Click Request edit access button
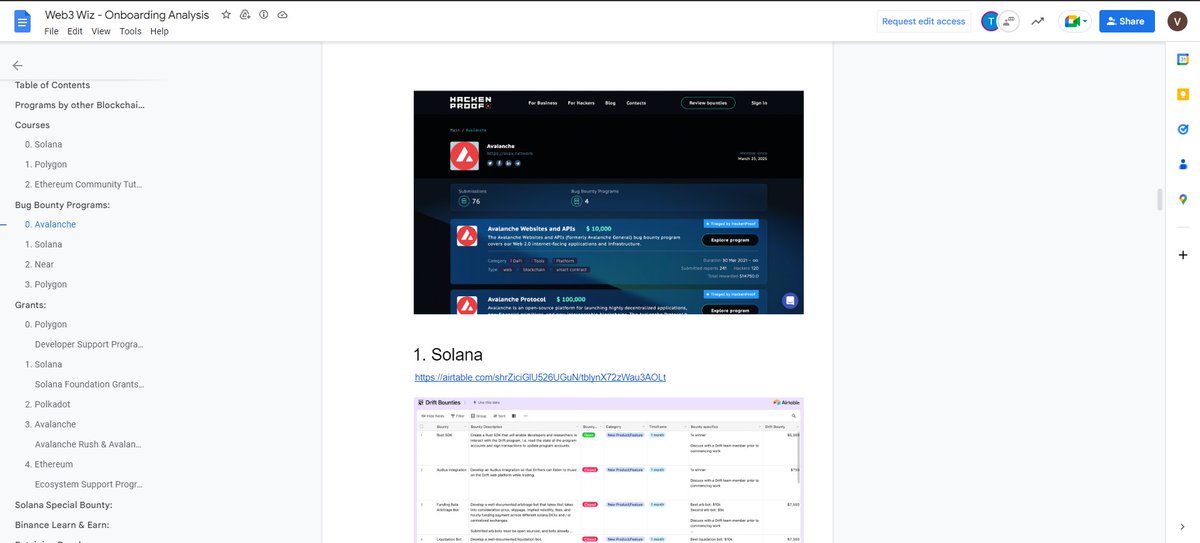1200x543 pixels. [923, 21]
